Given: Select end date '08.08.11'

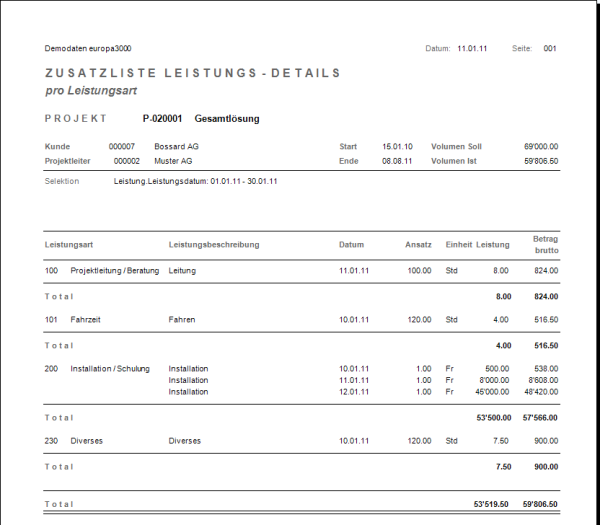Looking at the screenshot, I should 397,161.
